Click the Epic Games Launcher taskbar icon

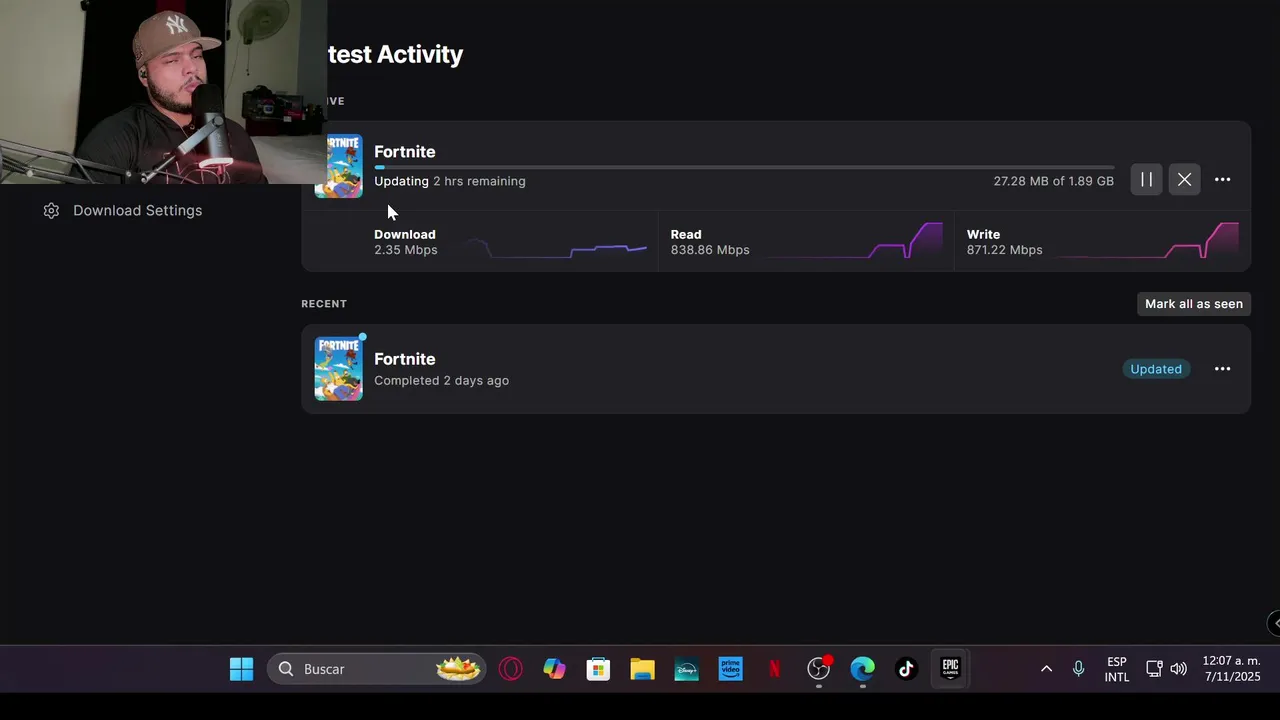[x=950, y=669]
